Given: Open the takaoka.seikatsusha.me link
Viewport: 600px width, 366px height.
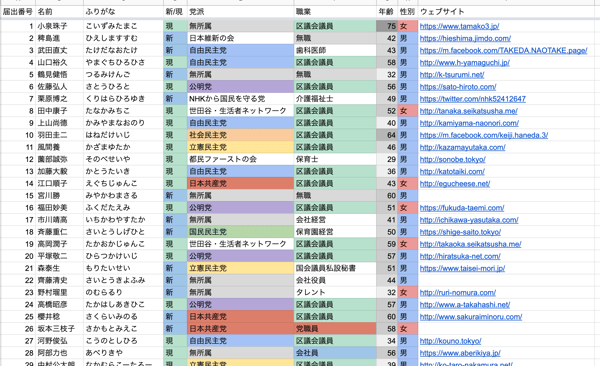Looking at the screenshot, I should coord(470,244).
